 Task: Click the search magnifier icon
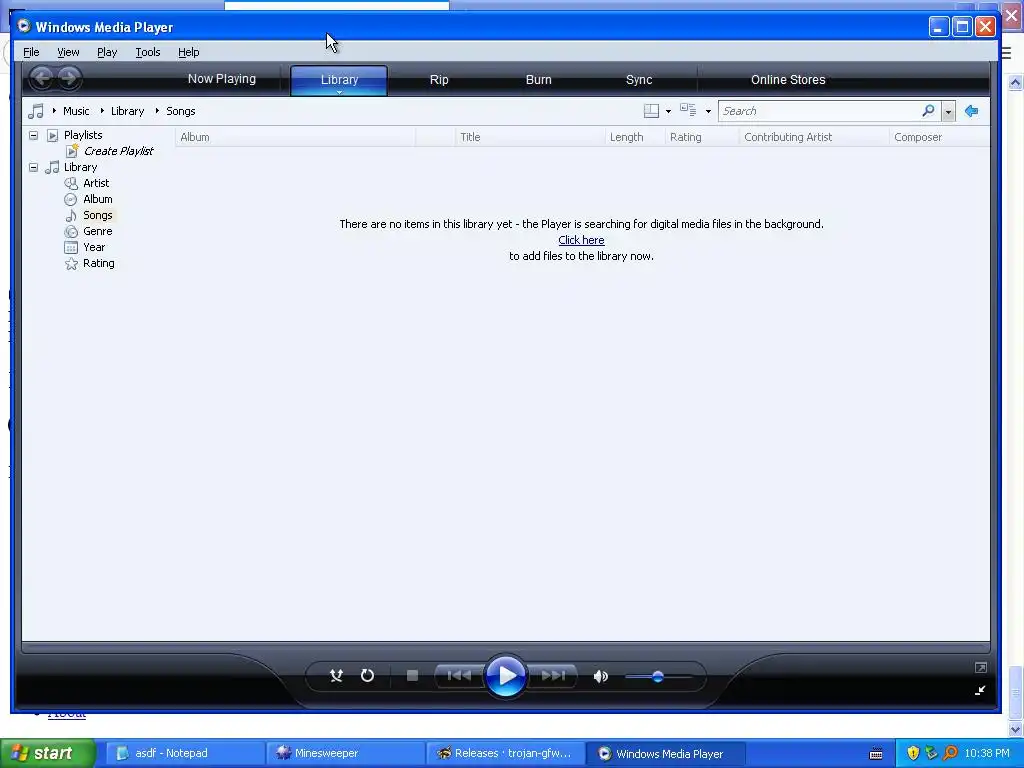(x=928, y=111)
